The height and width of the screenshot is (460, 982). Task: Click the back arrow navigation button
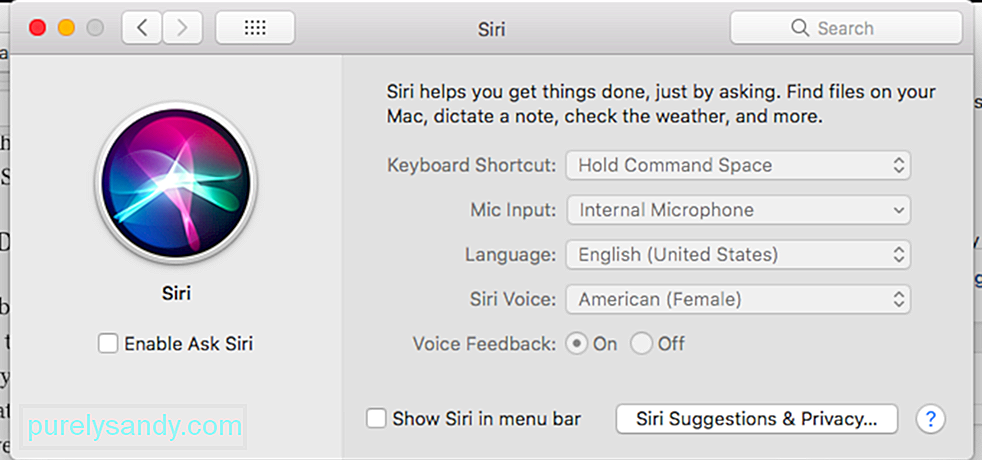coord(142,28)
